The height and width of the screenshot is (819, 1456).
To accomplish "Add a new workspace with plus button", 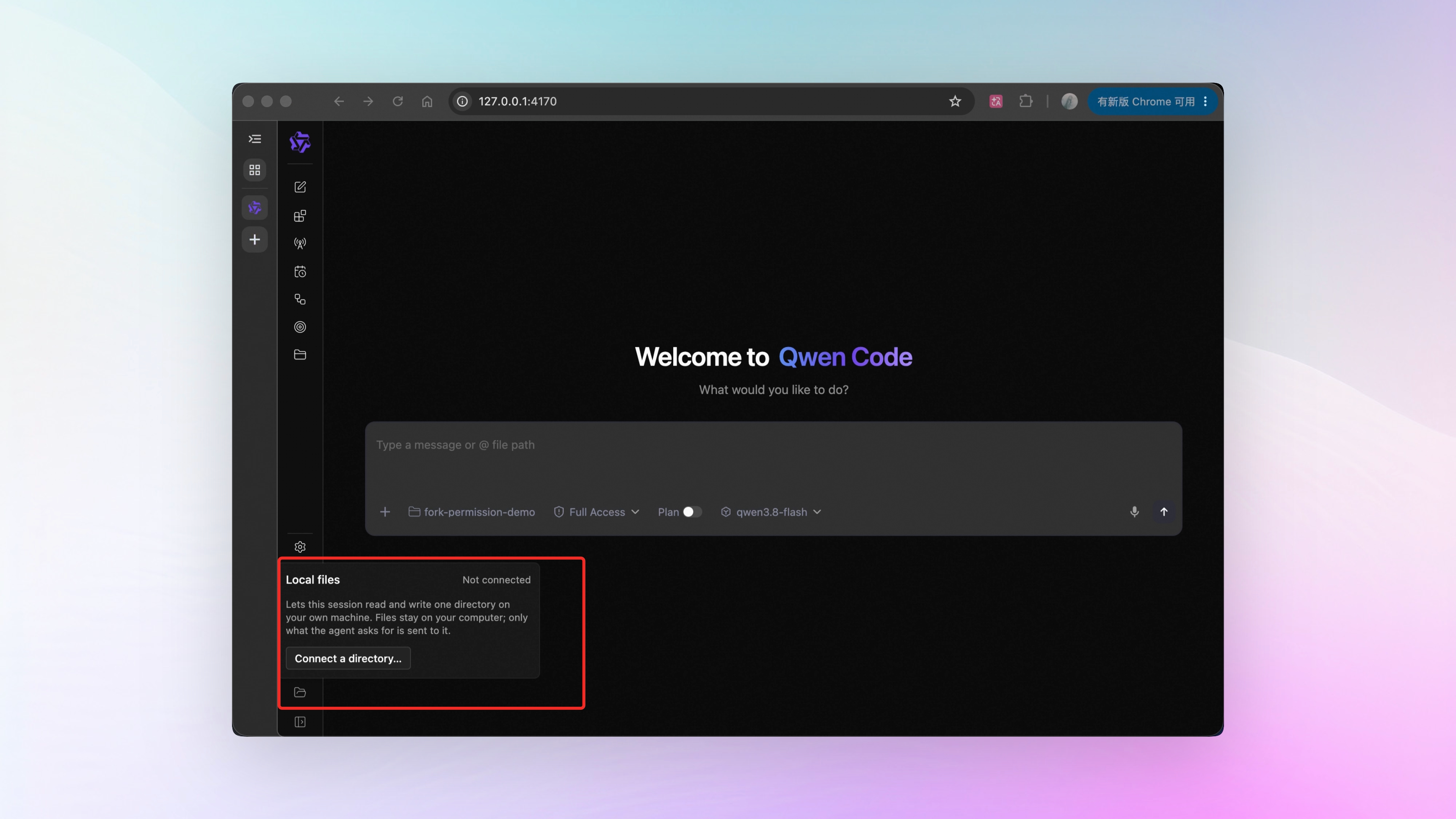I will click(x=255, y=240).
